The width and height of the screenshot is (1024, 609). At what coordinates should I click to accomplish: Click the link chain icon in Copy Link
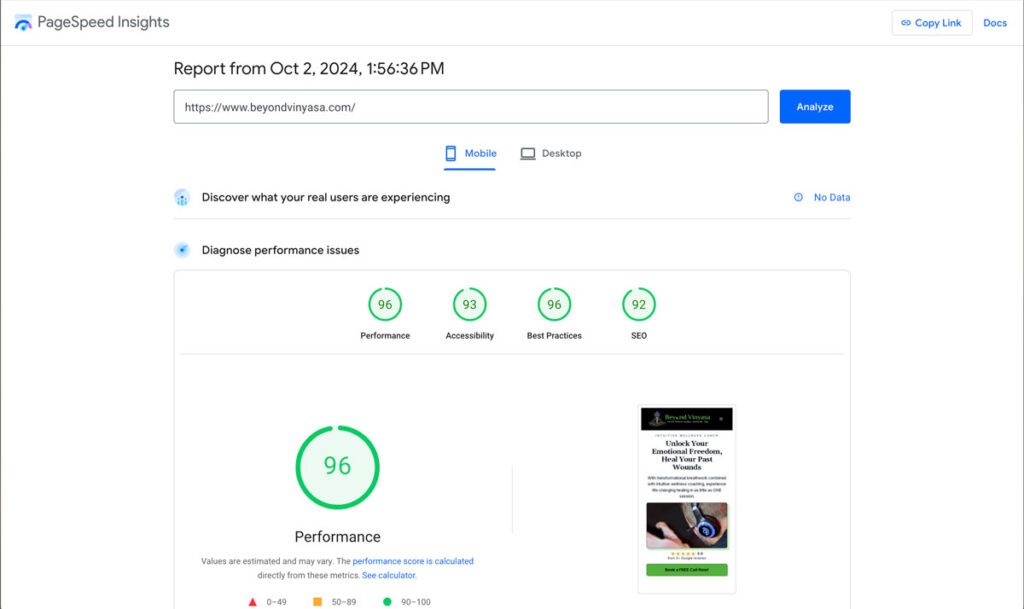(906, 23)
